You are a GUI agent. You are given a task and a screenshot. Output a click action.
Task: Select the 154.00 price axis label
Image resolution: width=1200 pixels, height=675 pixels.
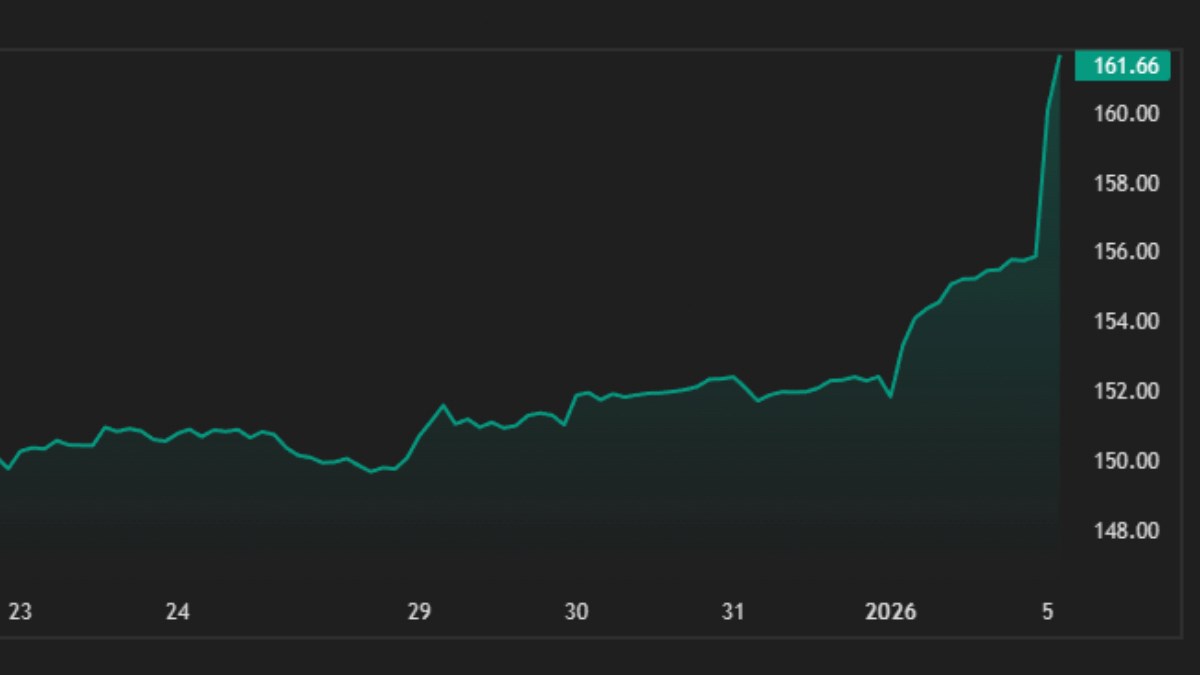(1126, 322)
